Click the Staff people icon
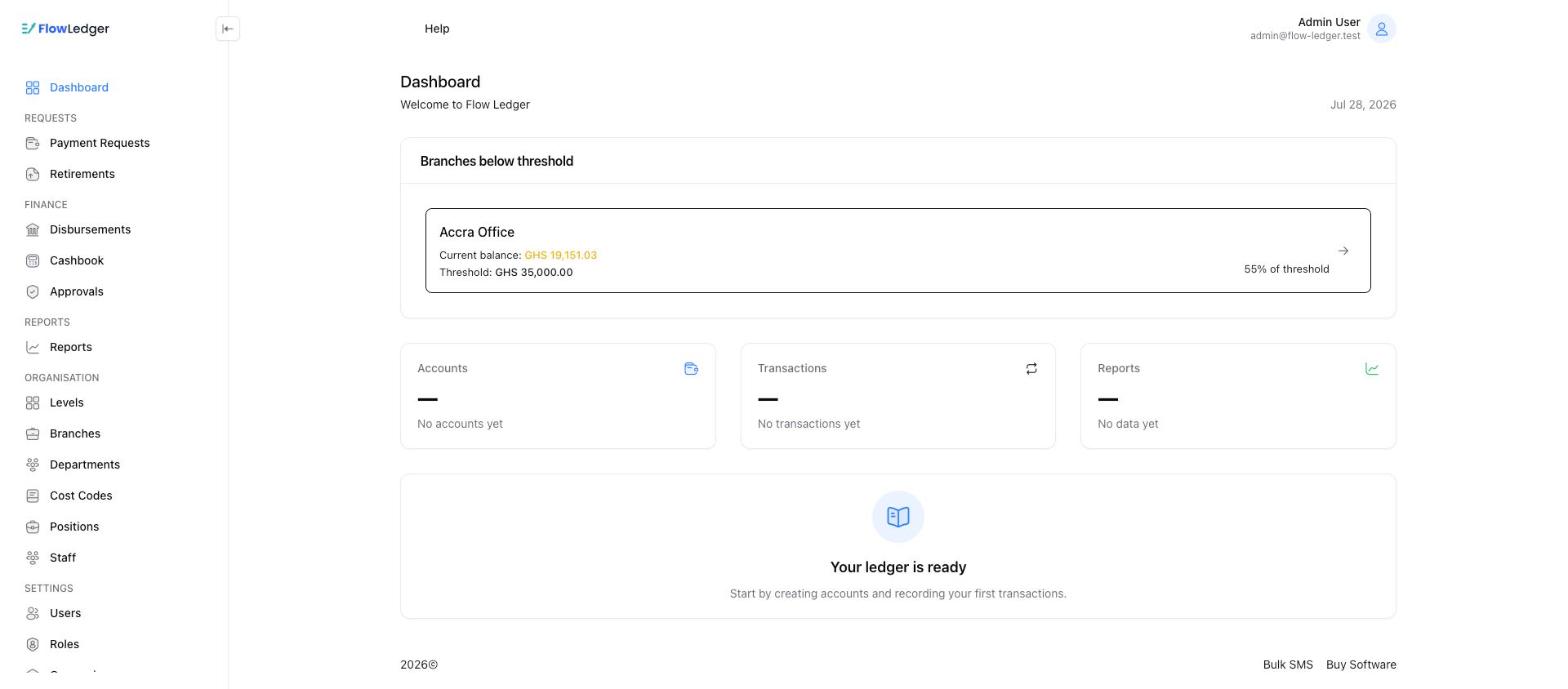This screenshot has width=1568, height=689. [x=32, y=558]
